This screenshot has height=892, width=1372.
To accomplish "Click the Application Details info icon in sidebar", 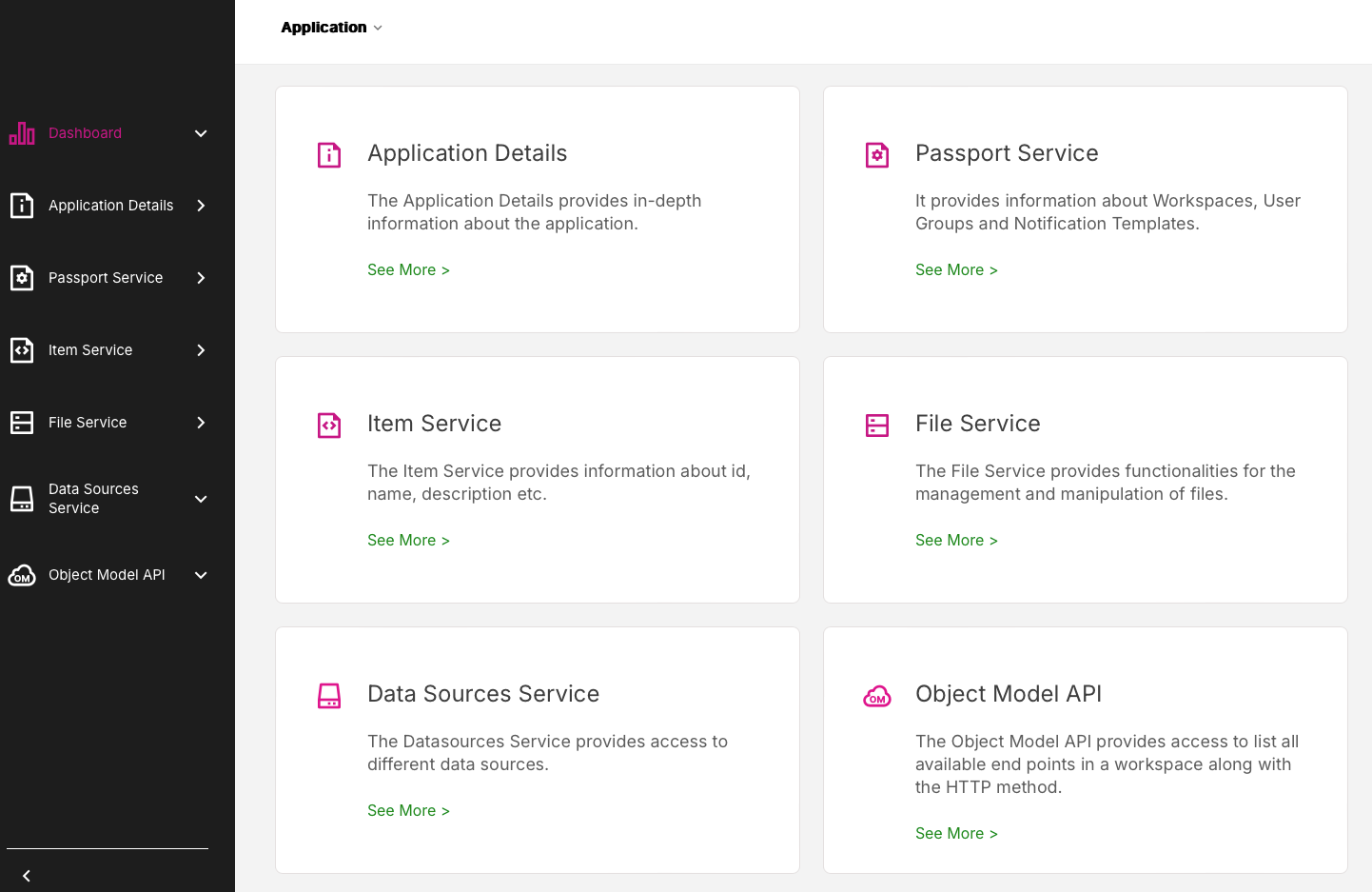I will [22, 206].
